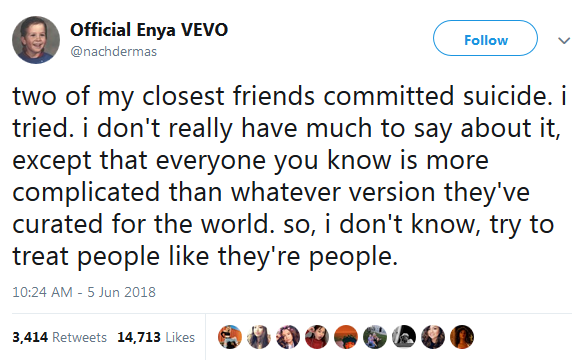Open the sixth liker avatar sitting on grass
Viewport: 583px width, 360px height.
pyautogui.click(x=375, y=337)
